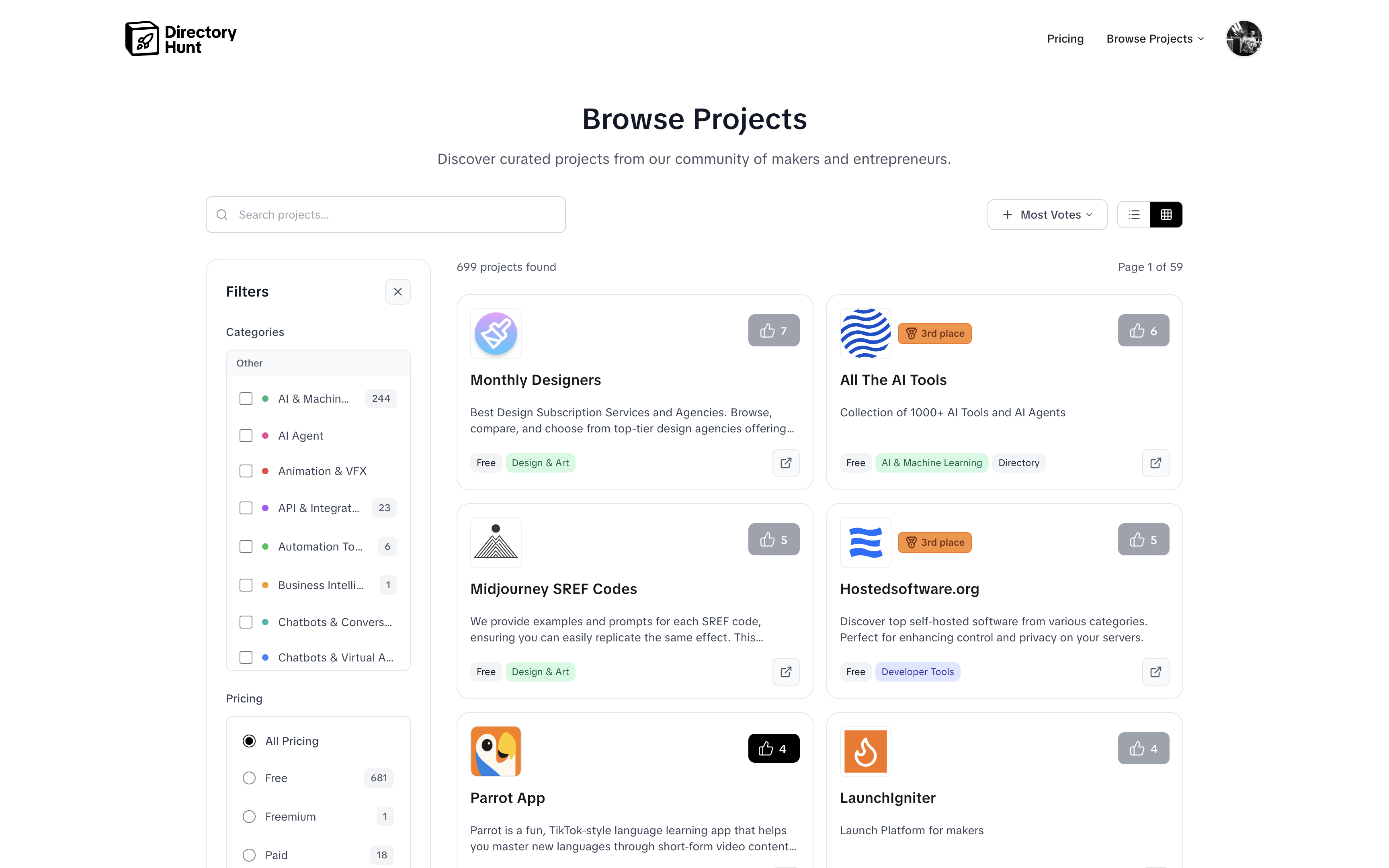
Task: Click the Developer Tools tag
Action: [917, 671]
